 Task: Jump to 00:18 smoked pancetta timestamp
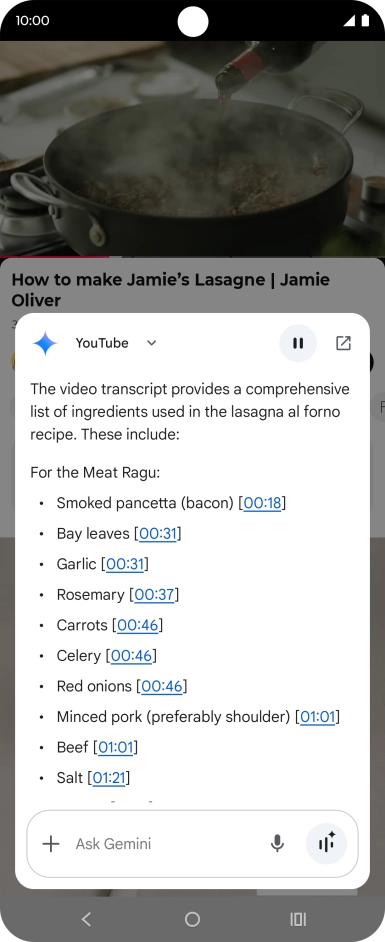coord(262,503)
